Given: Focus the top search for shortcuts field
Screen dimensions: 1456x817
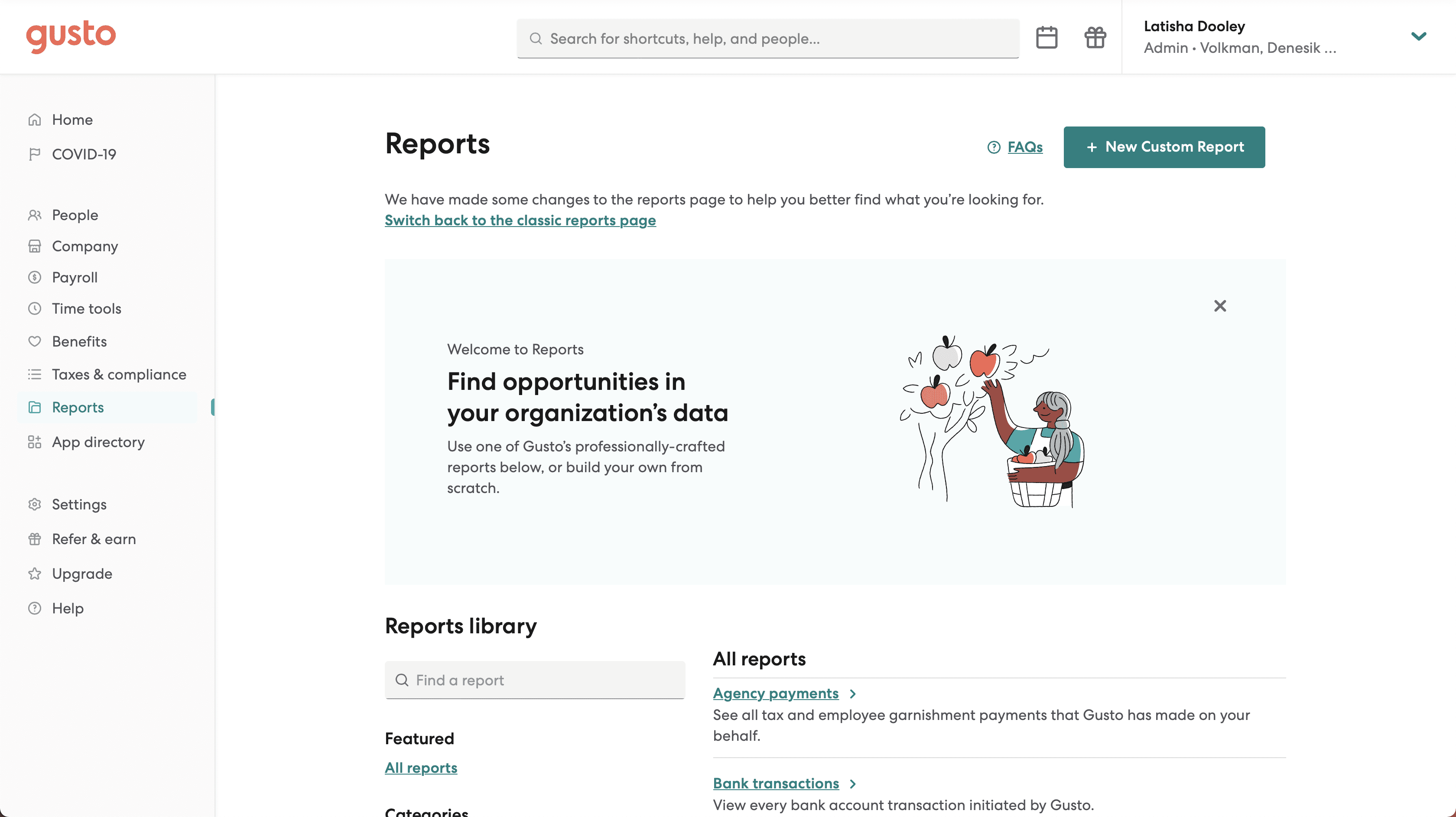Looking at the screenshot, I should coord(767,39).
